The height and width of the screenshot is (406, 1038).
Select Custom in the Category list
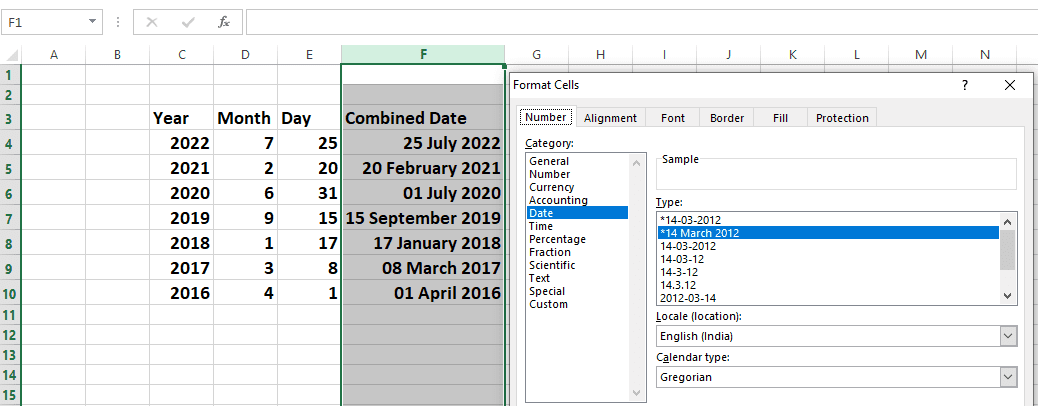coord(548,304)
